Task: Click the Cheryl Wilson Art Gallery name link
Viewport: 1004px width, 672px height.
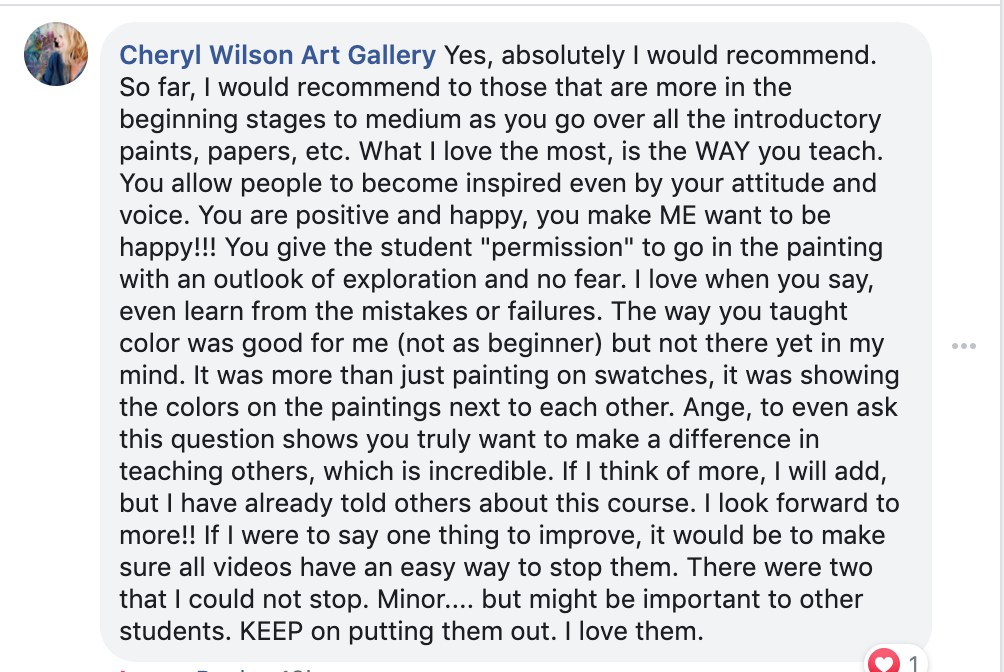Action: click(277, 55)
